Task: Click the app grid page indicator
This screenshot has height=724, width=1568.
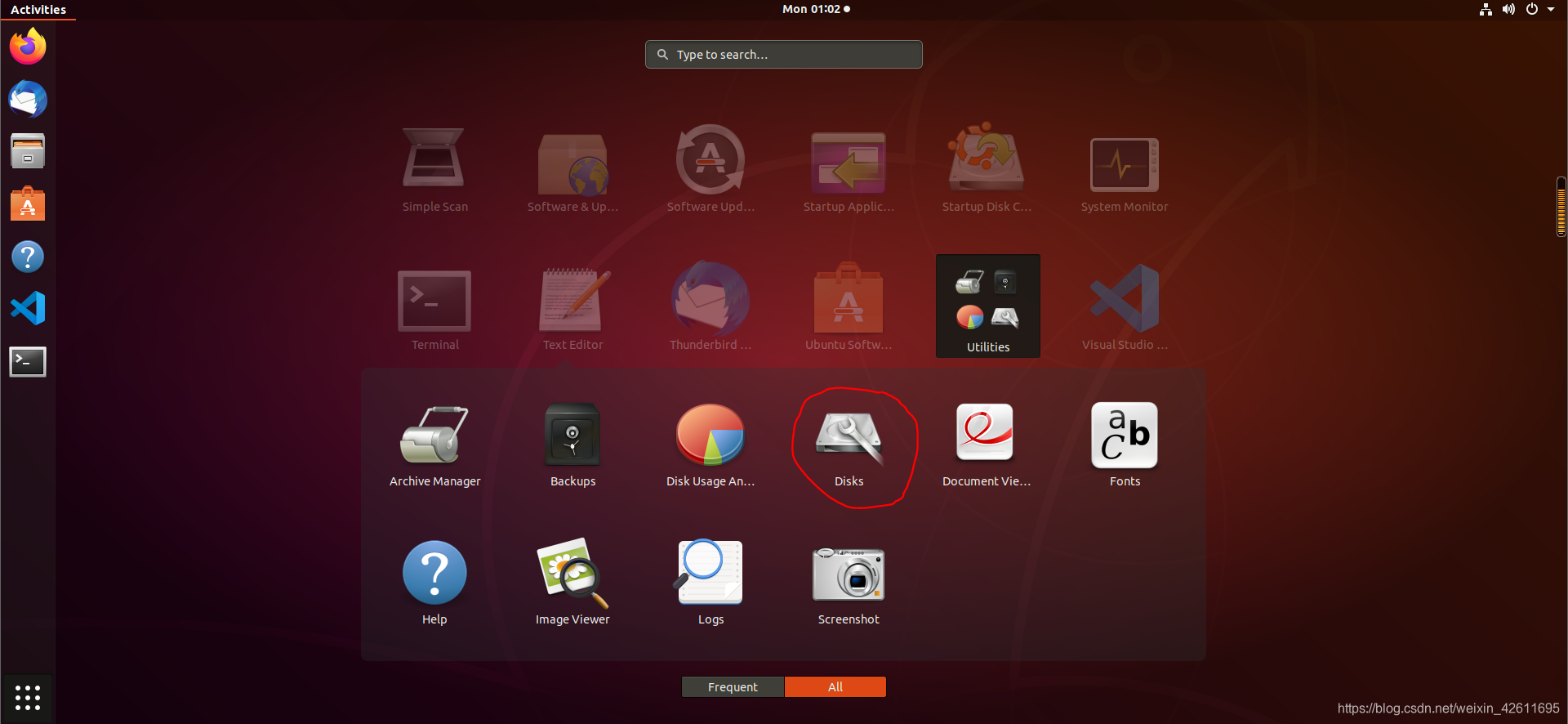Action: tap(1561, 207)
